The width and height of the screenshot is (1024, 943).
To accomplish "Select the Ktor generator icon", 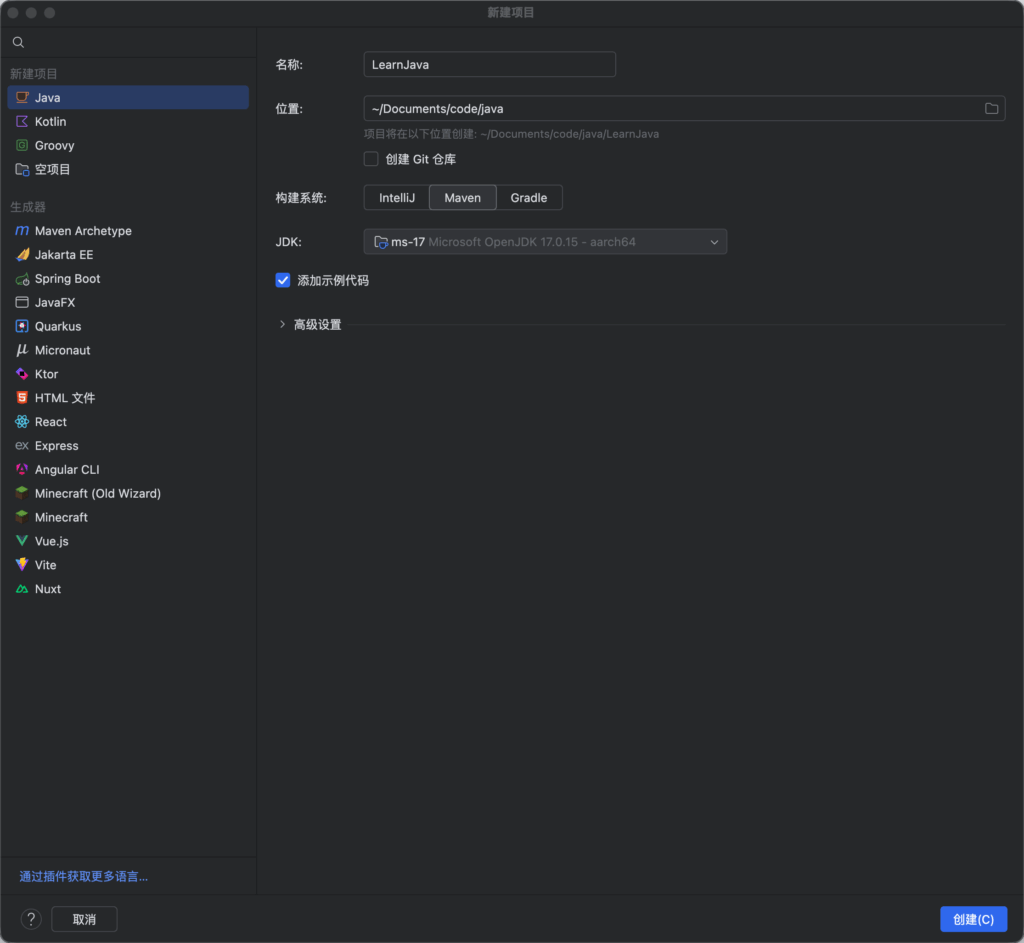I will pyautogui.click(x=22, y=374).
